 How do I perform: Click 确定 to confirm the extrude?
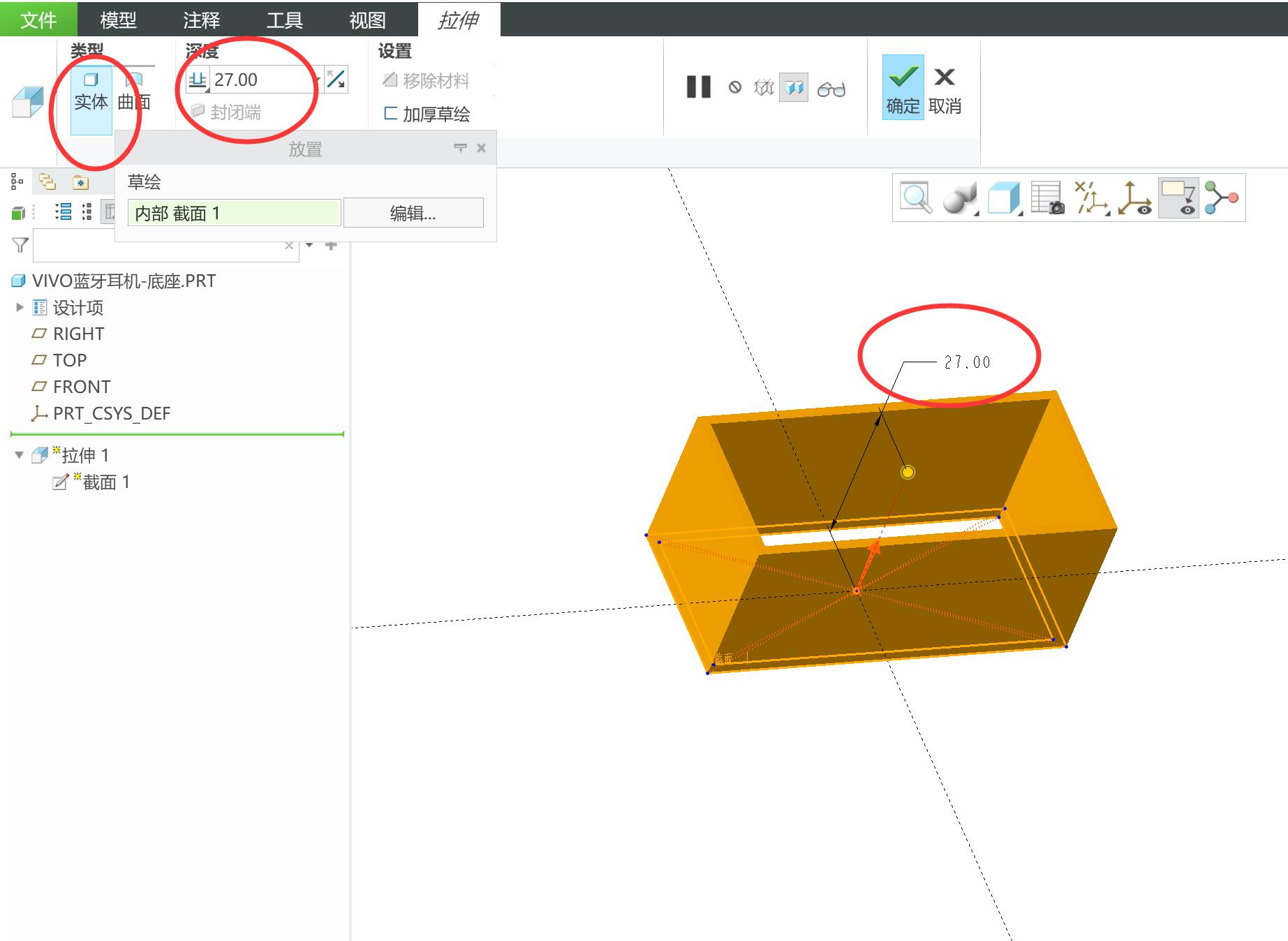pyautogui.click(x=903, y=88)
